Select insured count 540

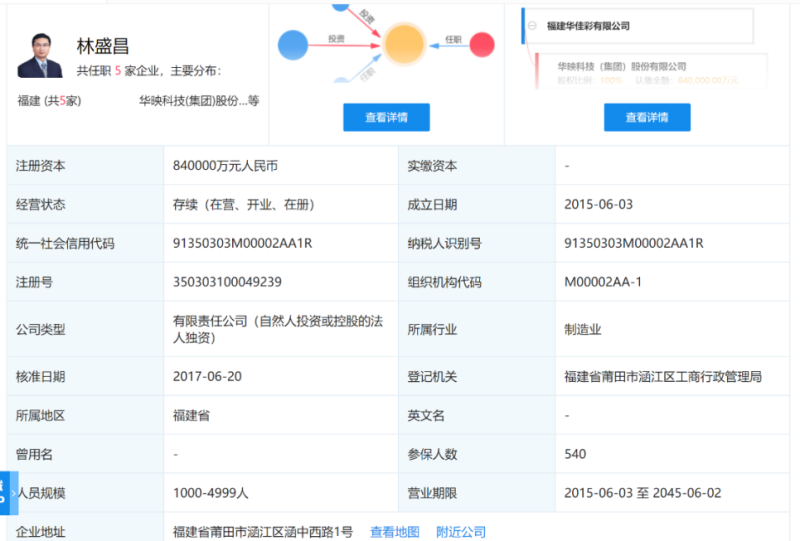(x=575, y=454)
